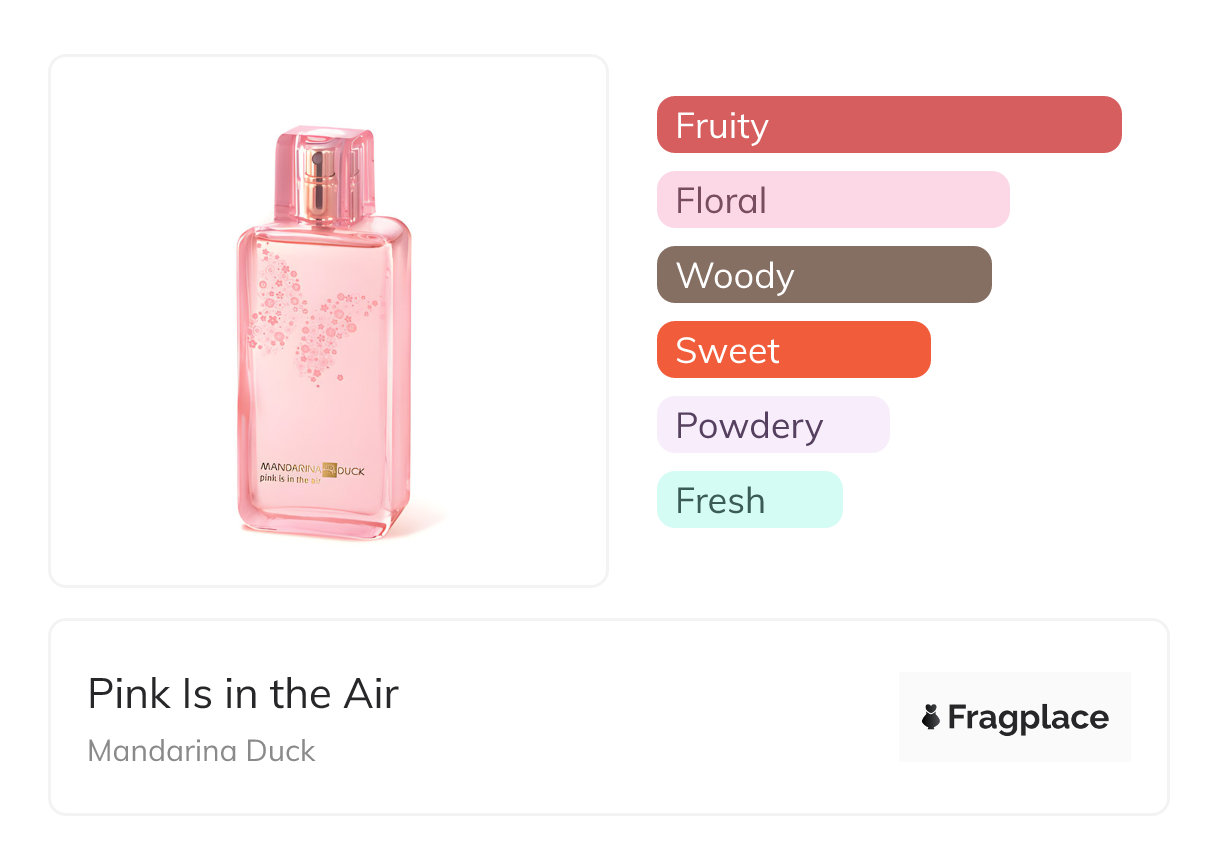Image resolution: width=1218 pixels, height=864 pixels.
Task: Open the "Pink Is in the Air" title
Action: pos(243,694)
